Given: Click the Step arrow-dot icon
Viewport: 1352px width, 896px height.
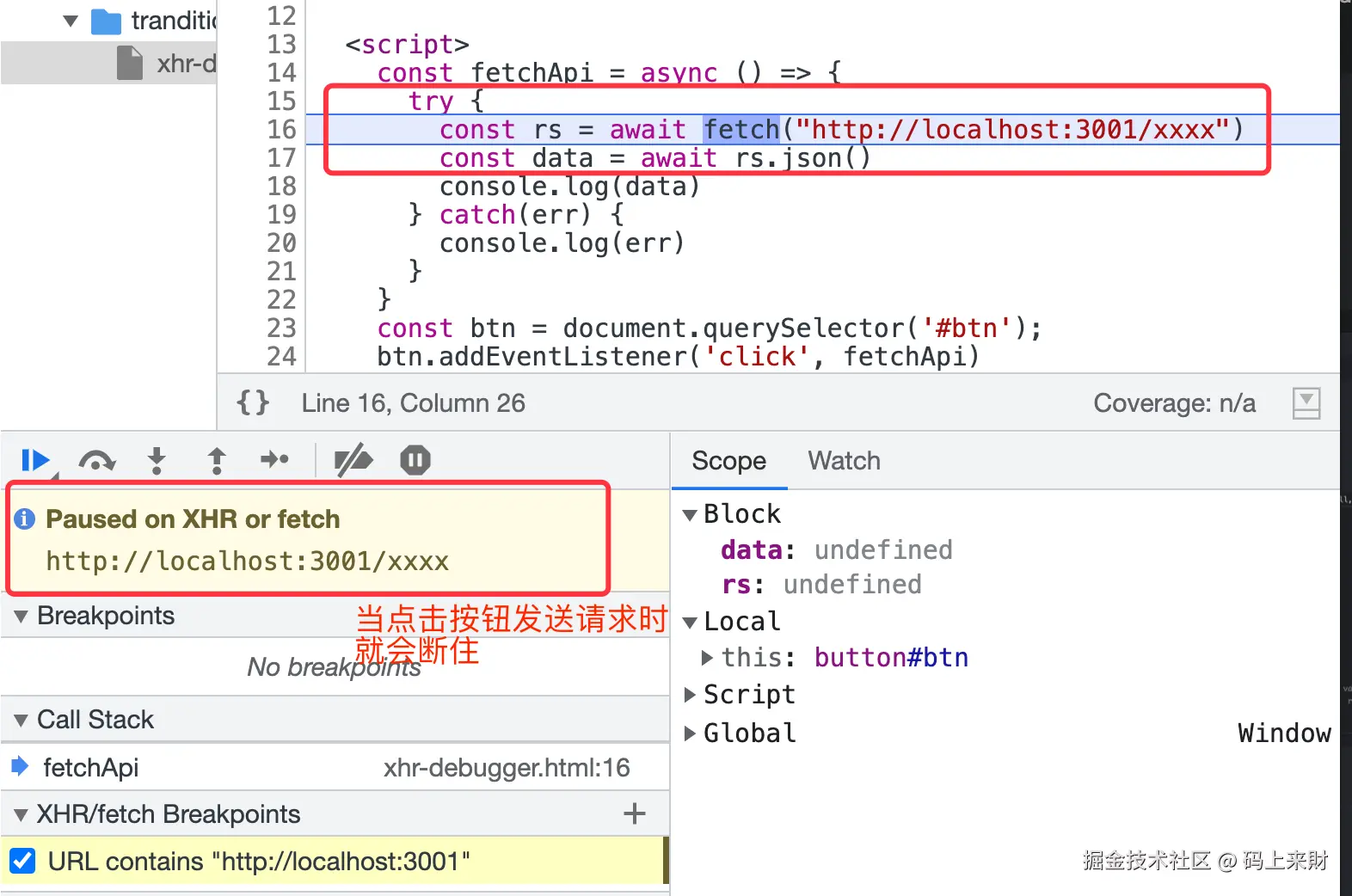Looking at the screenshot, I should (275, 460).
